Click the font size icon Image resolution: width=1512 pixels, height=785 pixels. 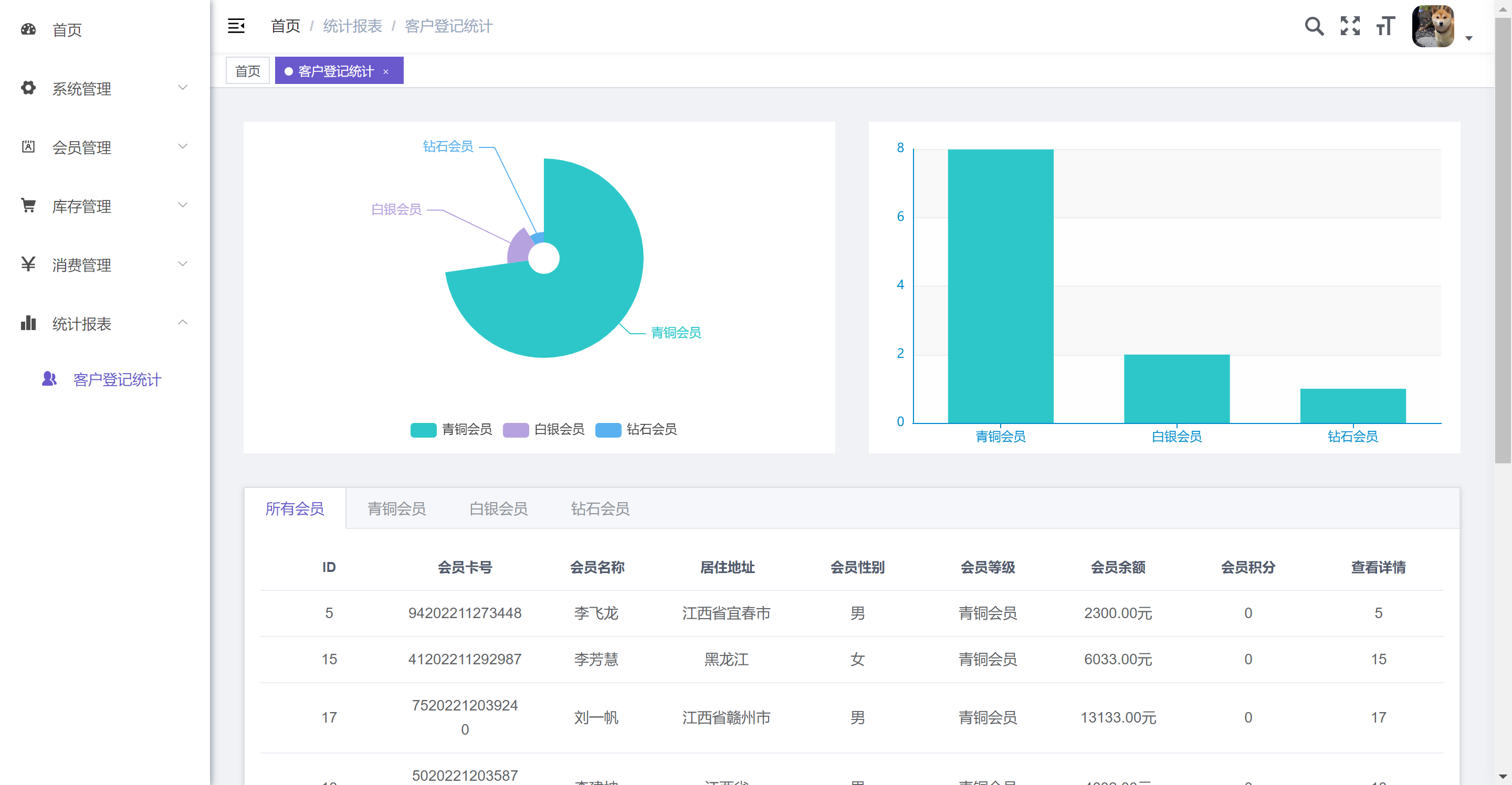tap(1385, 26)
